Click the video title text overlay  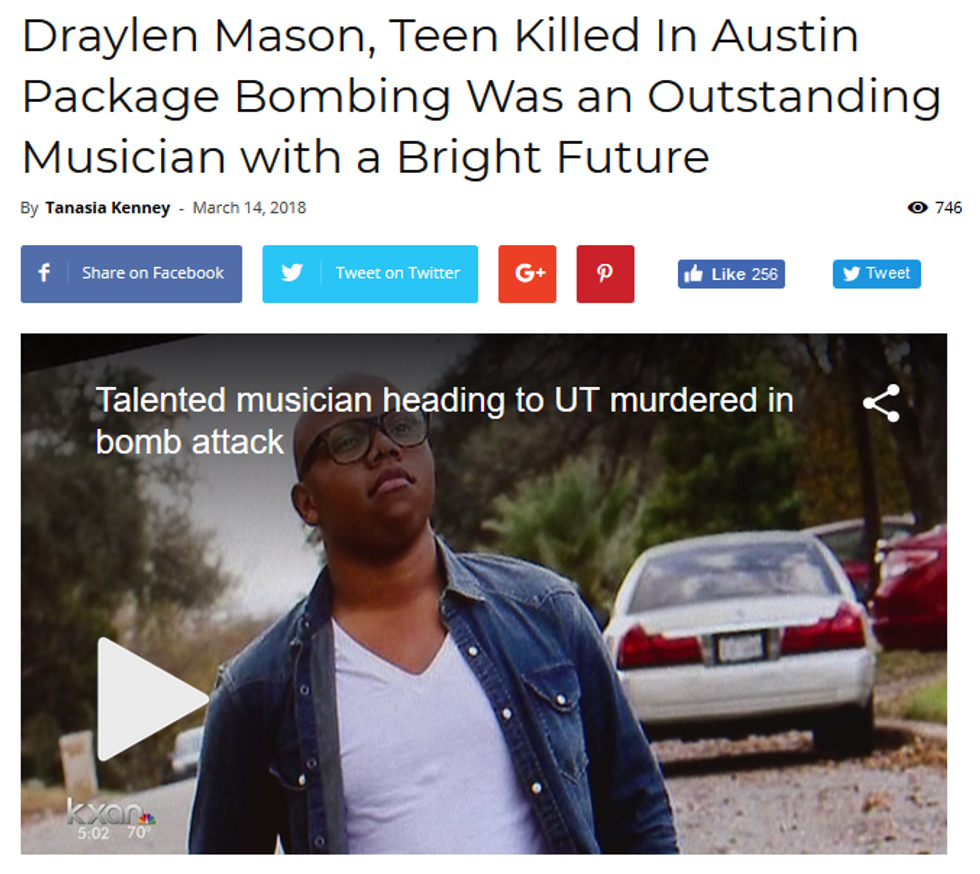point(444,421)
